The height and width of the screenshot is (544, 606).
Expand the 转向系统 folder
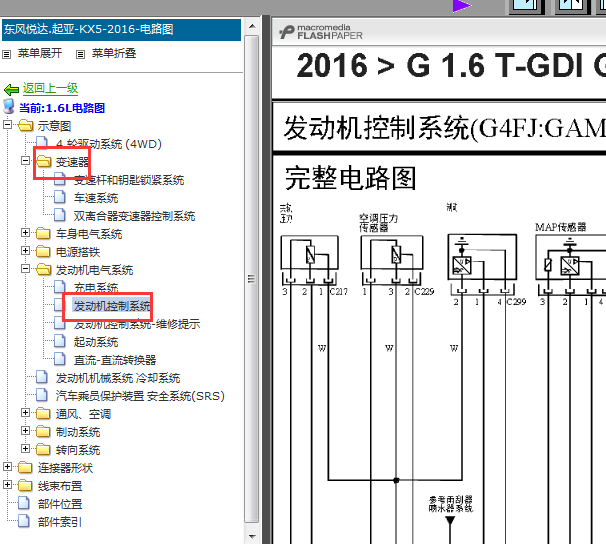[25, 449]
